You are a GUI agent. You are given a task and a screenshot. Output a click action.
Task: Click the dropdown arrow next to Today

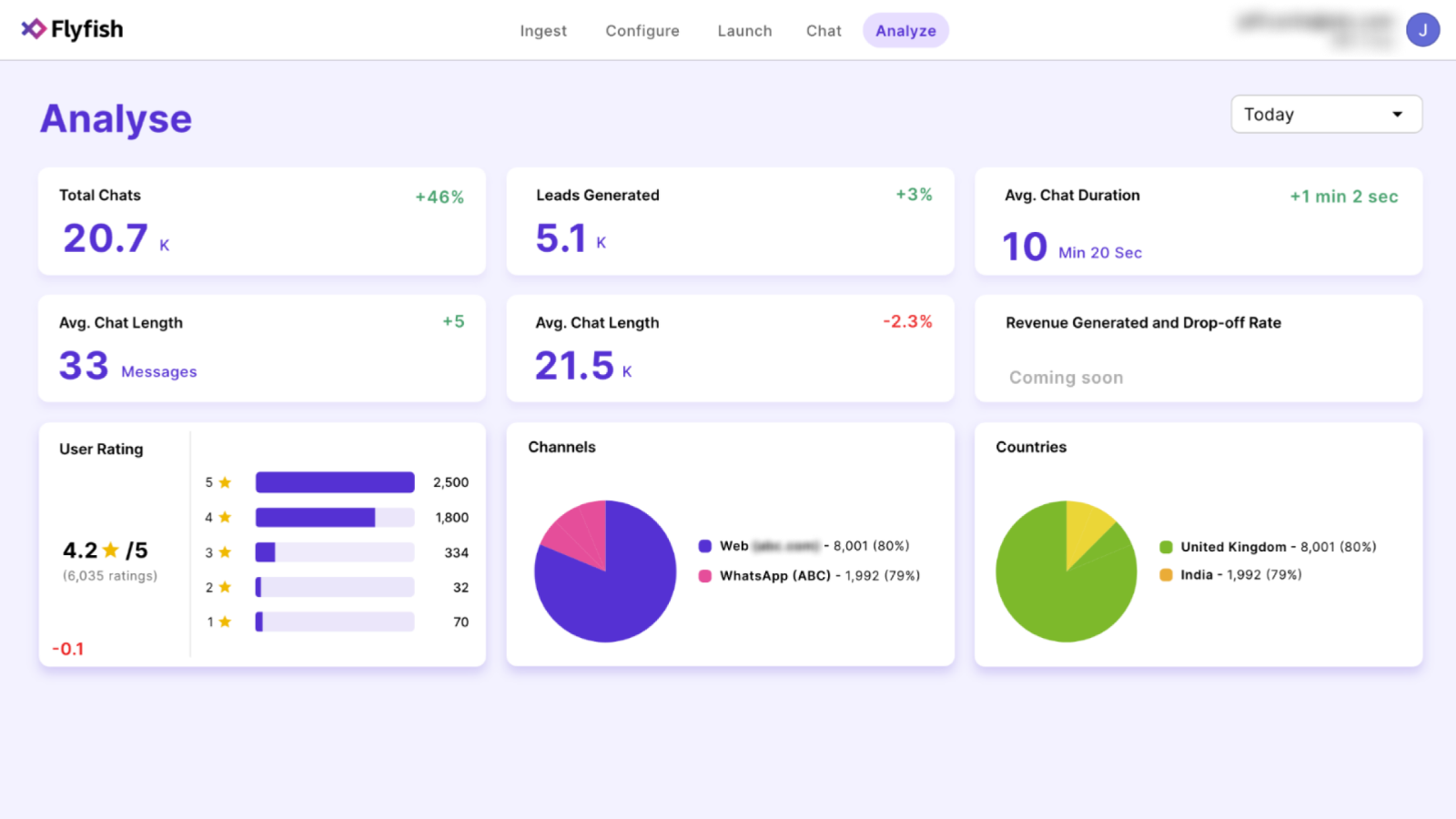[x=1397, y=115]
